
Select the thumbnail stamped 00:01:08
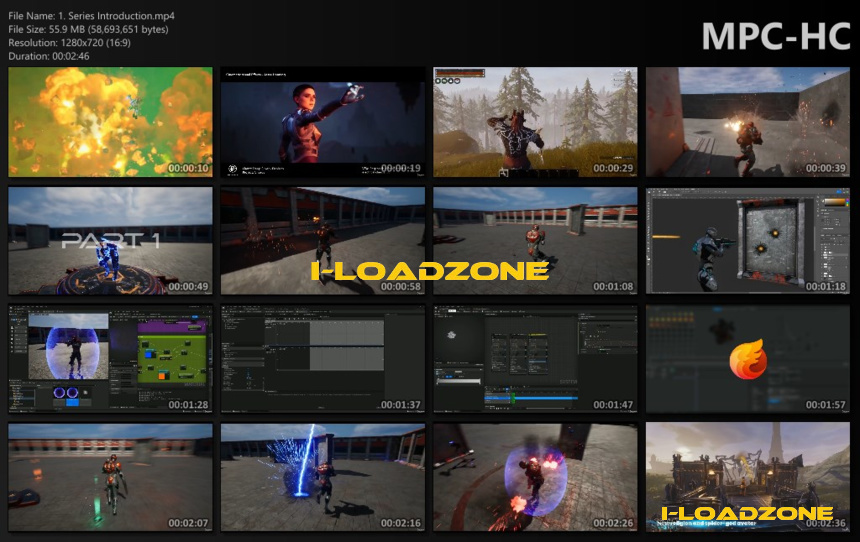(x=535, y=241)
